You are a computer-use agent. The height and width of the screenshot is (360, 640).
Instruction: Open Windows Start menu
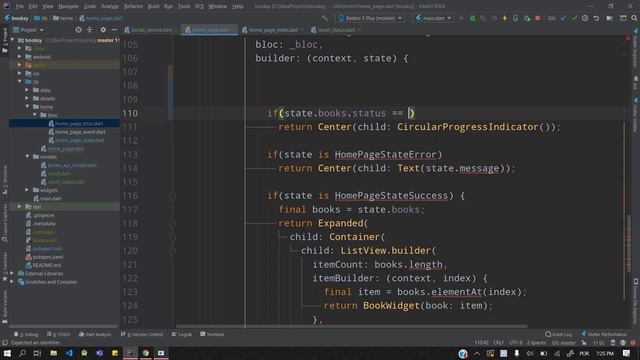(7, 353)
